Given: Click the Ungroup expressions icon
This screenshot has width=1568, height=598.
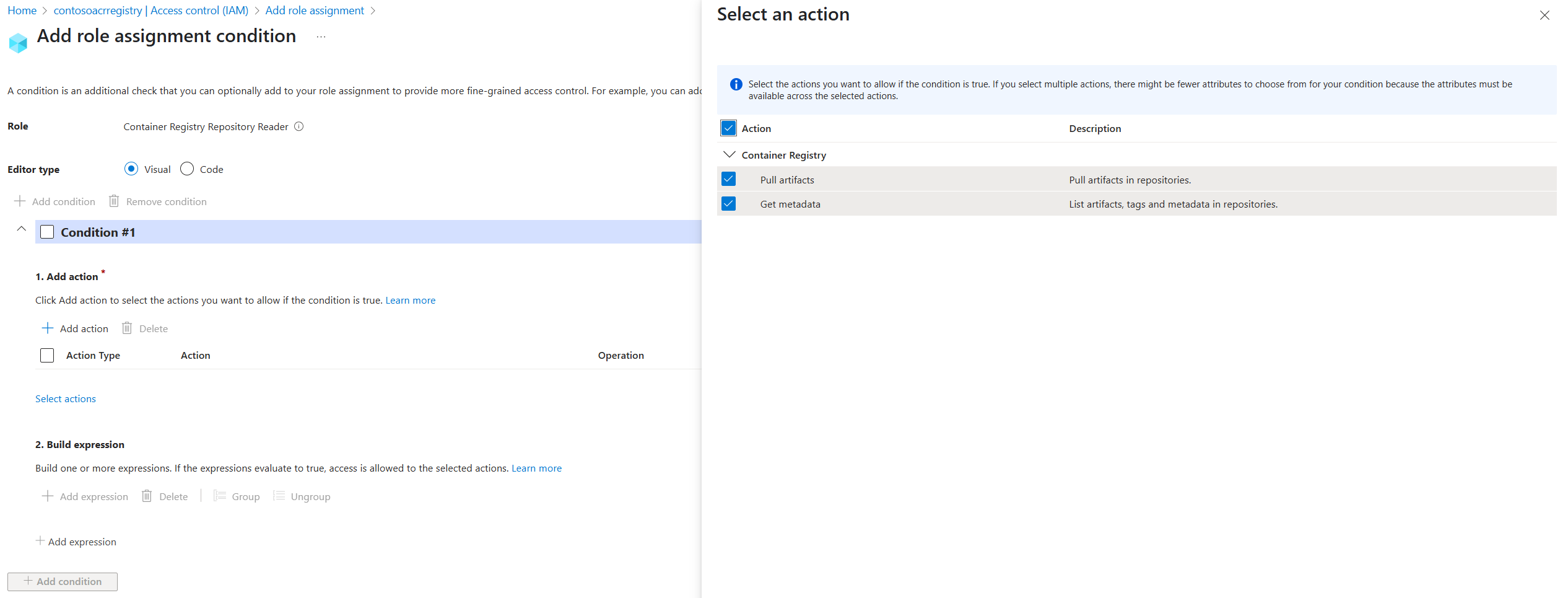Looking at the screenshot, I should click(279, 496).
